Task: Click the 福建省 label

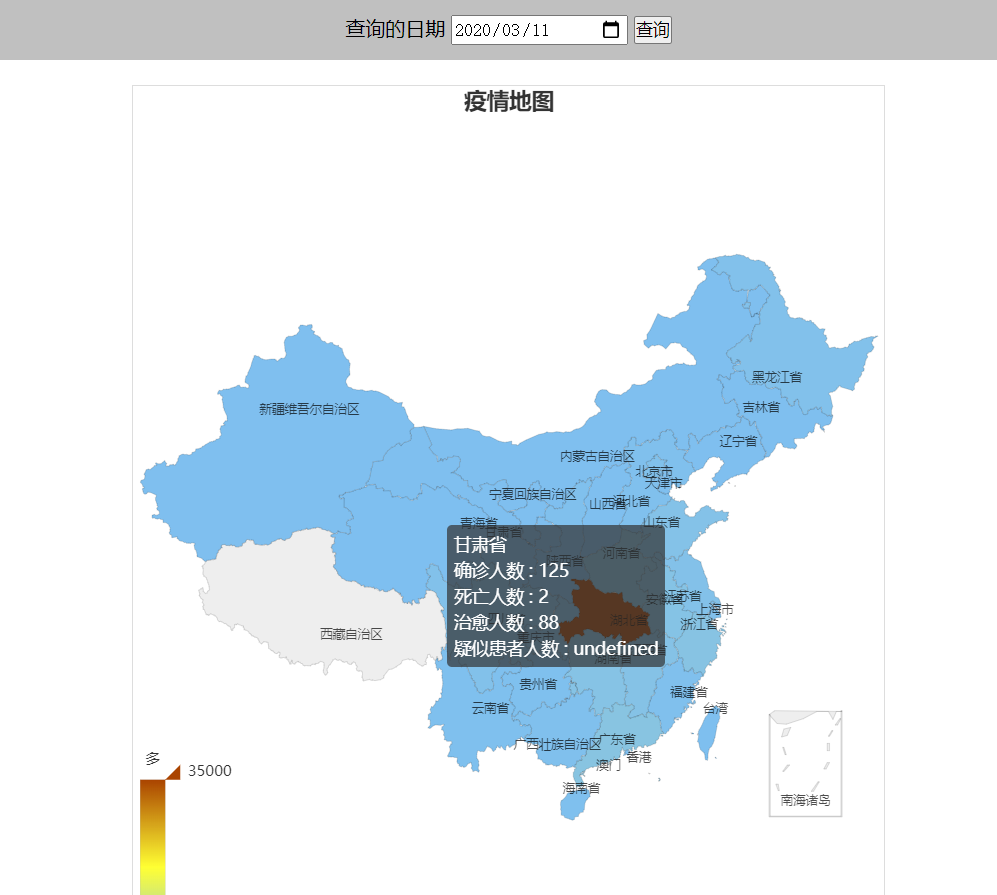Action: (689, 692)
